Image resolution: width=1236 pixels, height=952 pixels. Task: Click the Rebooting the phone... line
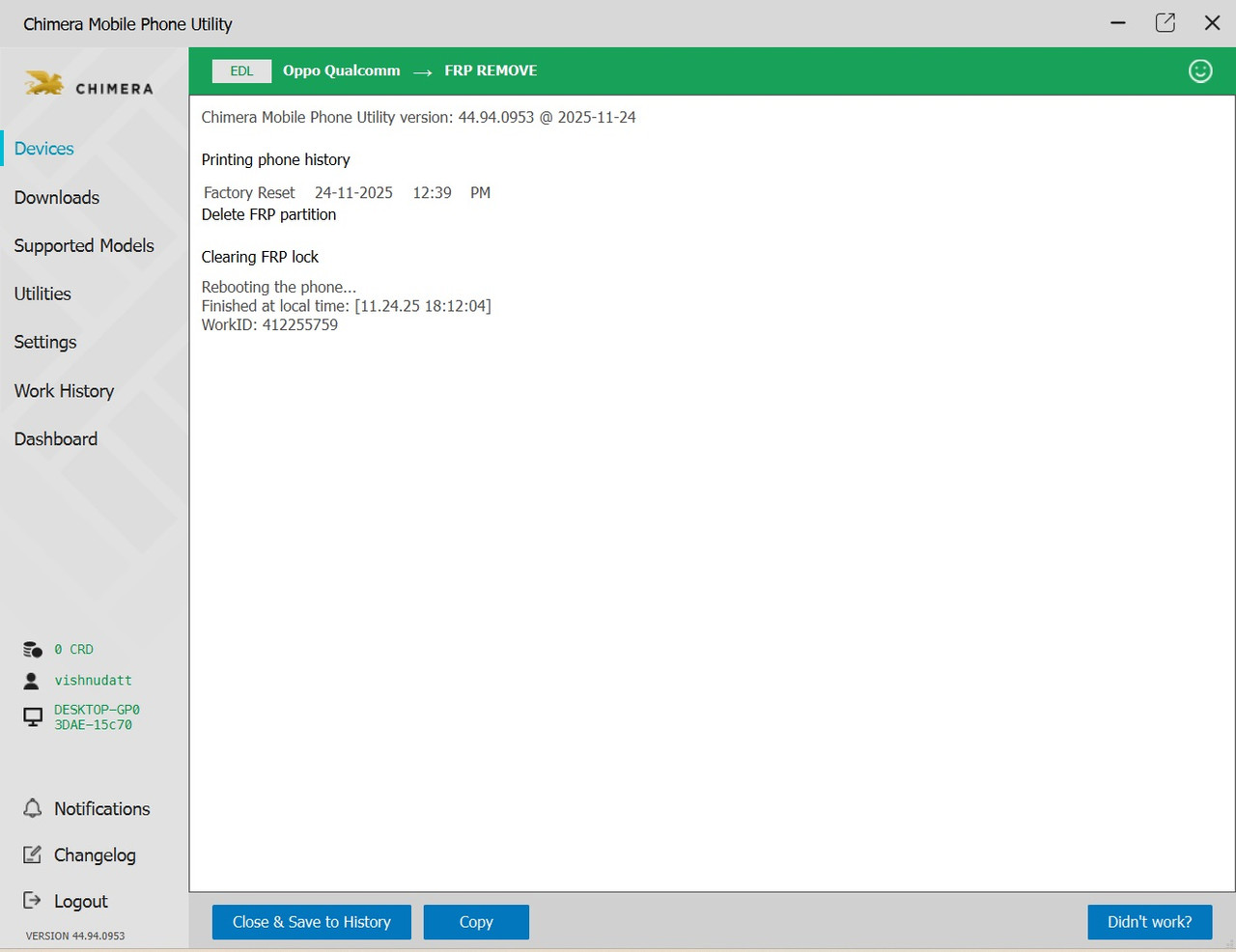pyautogui.click(x=279, y=287)
